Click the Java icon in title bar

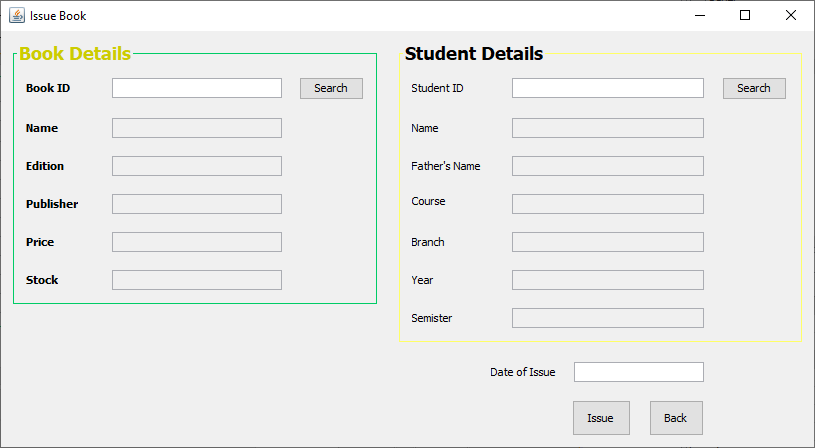click(17, 16)
